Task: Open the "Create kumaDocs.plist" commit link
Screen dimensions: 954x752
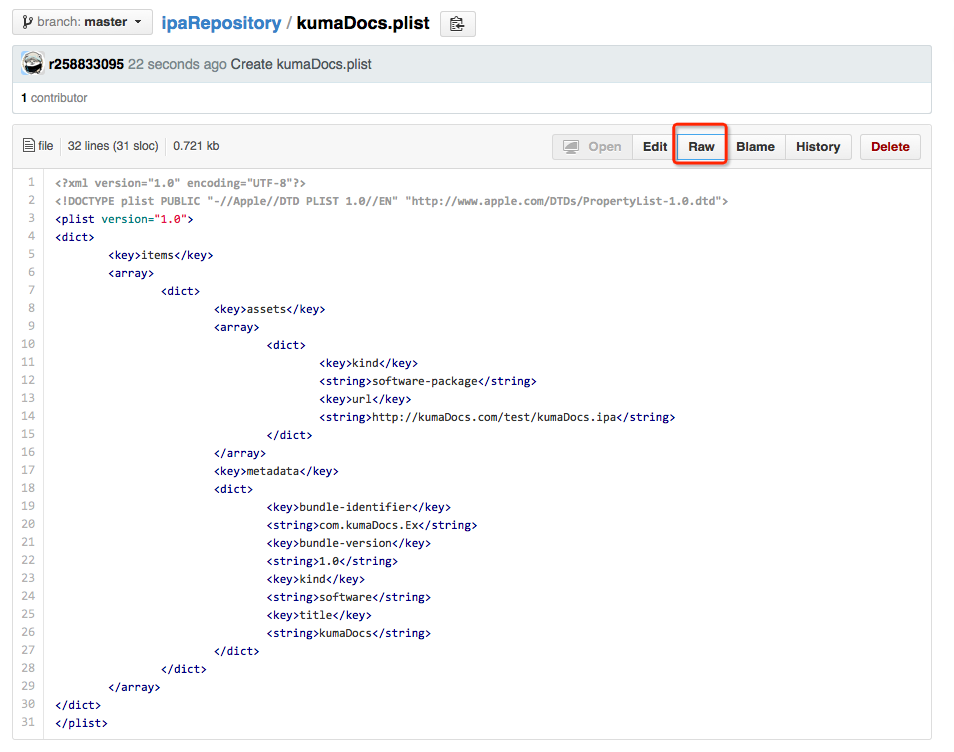Action: [301, 64]
